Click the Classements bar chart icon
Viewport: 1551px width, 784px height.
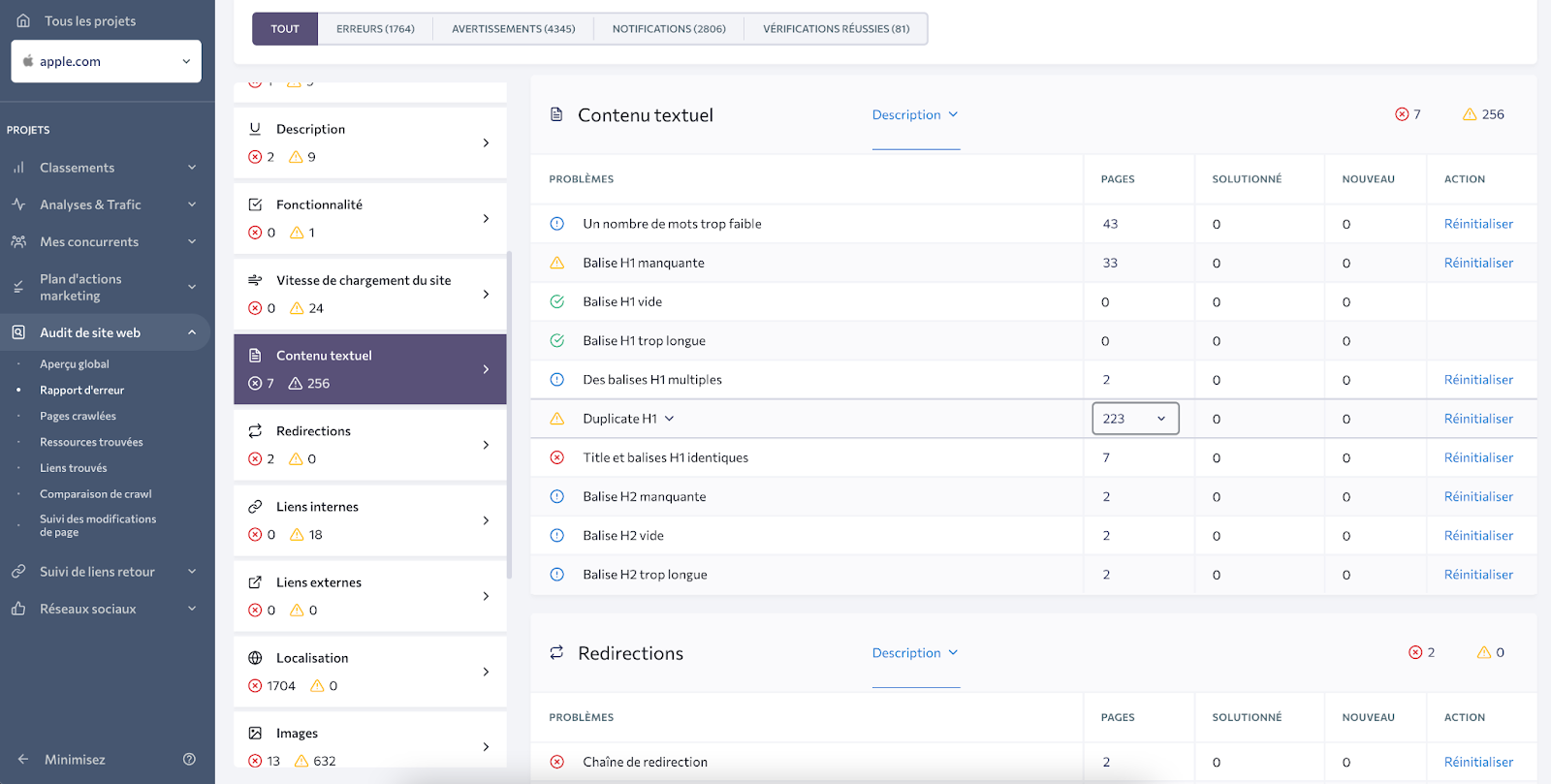click(18, 168)
